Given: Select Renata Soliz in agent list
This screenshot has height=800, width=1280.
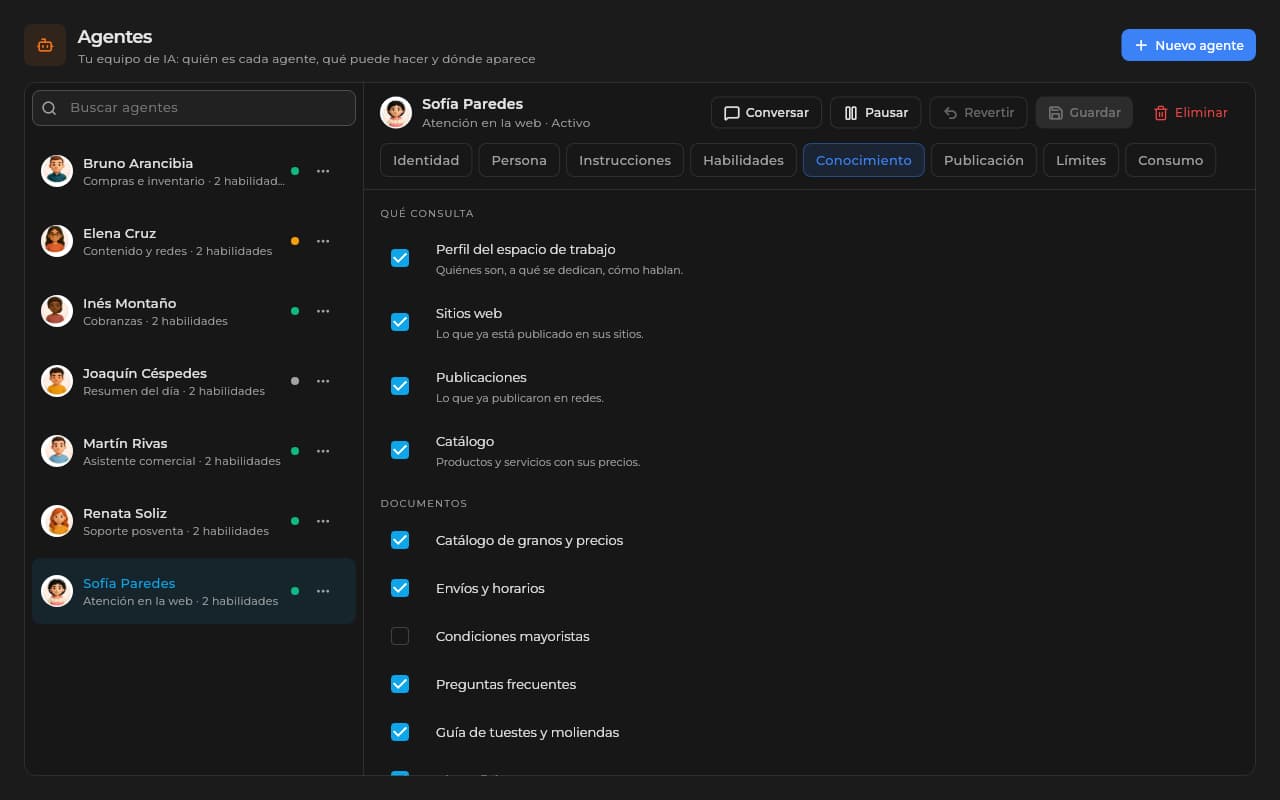Looking at the screenshot, I should click(x=194, y=521).
